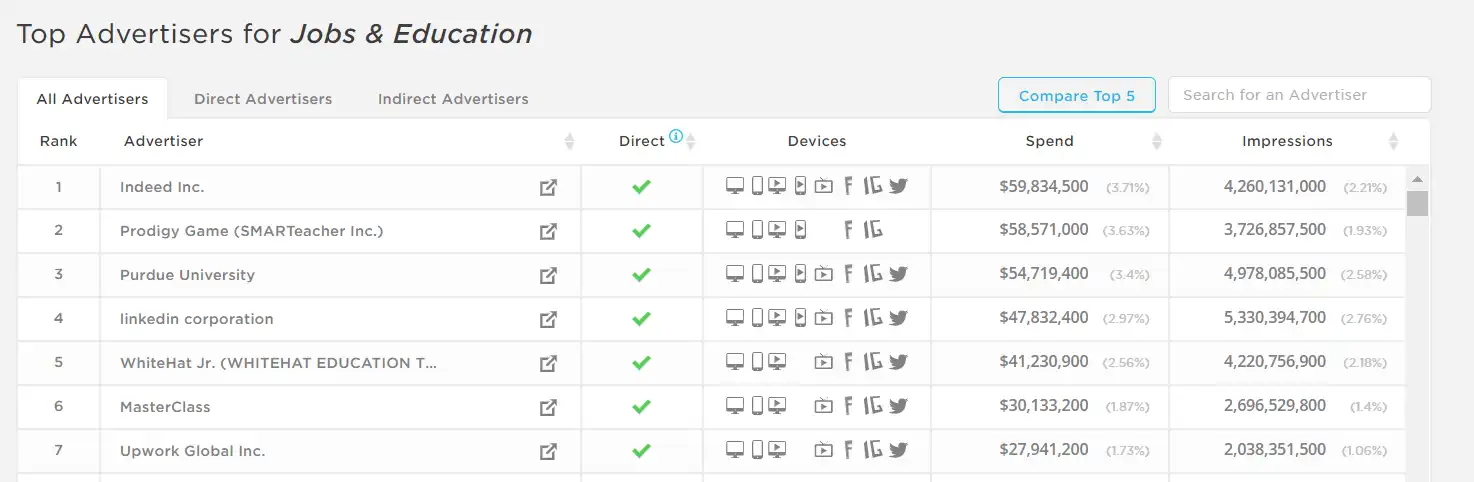Open external link icon for Purdue University
Image resolution: width=1474 pixels, height=482 pixels.
point(548,275)
